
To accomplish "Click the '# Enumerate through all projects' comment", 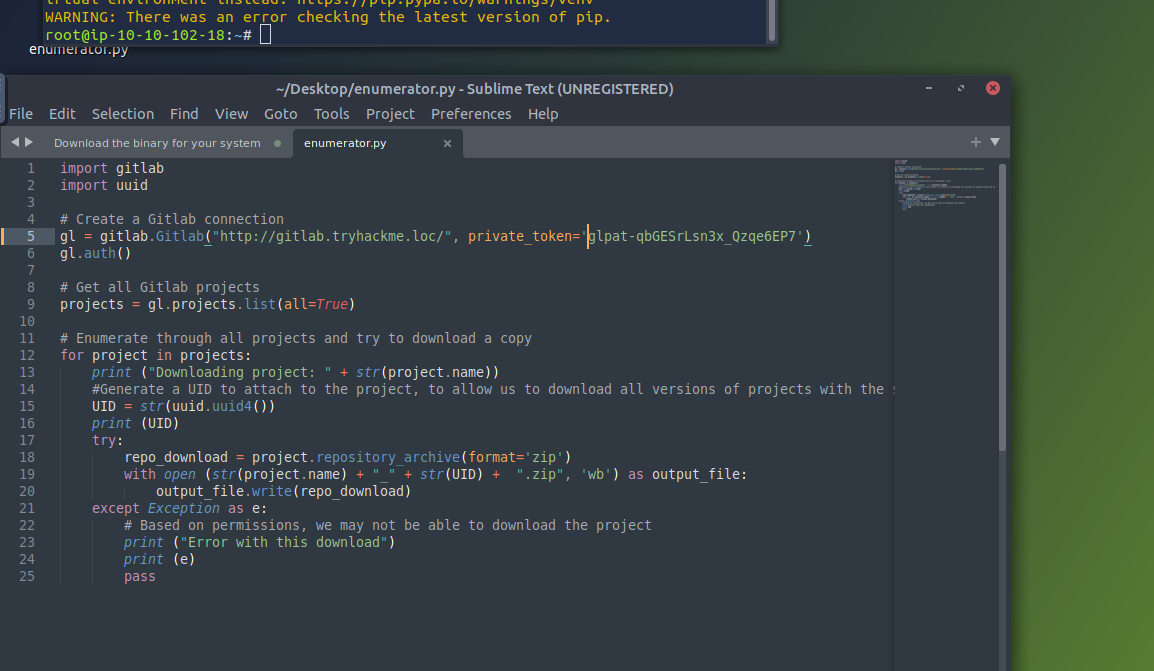I will pos(296,338).
